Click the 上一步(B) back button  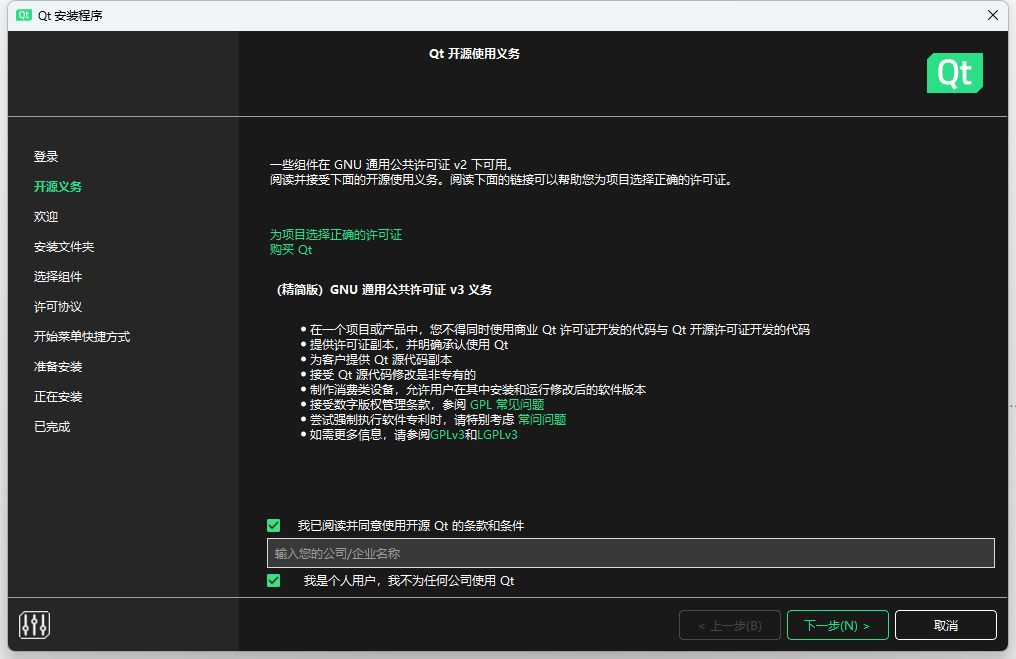[730, 625]
